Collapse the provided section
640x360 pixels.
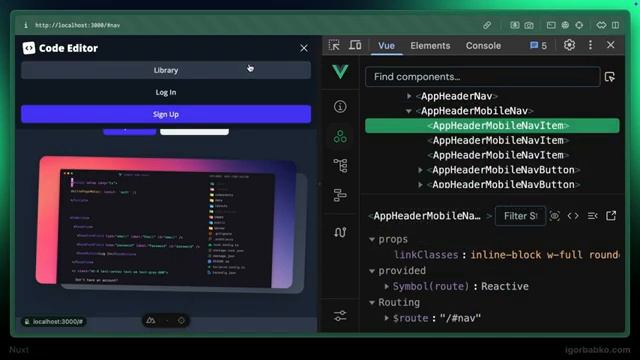[372, 271]
